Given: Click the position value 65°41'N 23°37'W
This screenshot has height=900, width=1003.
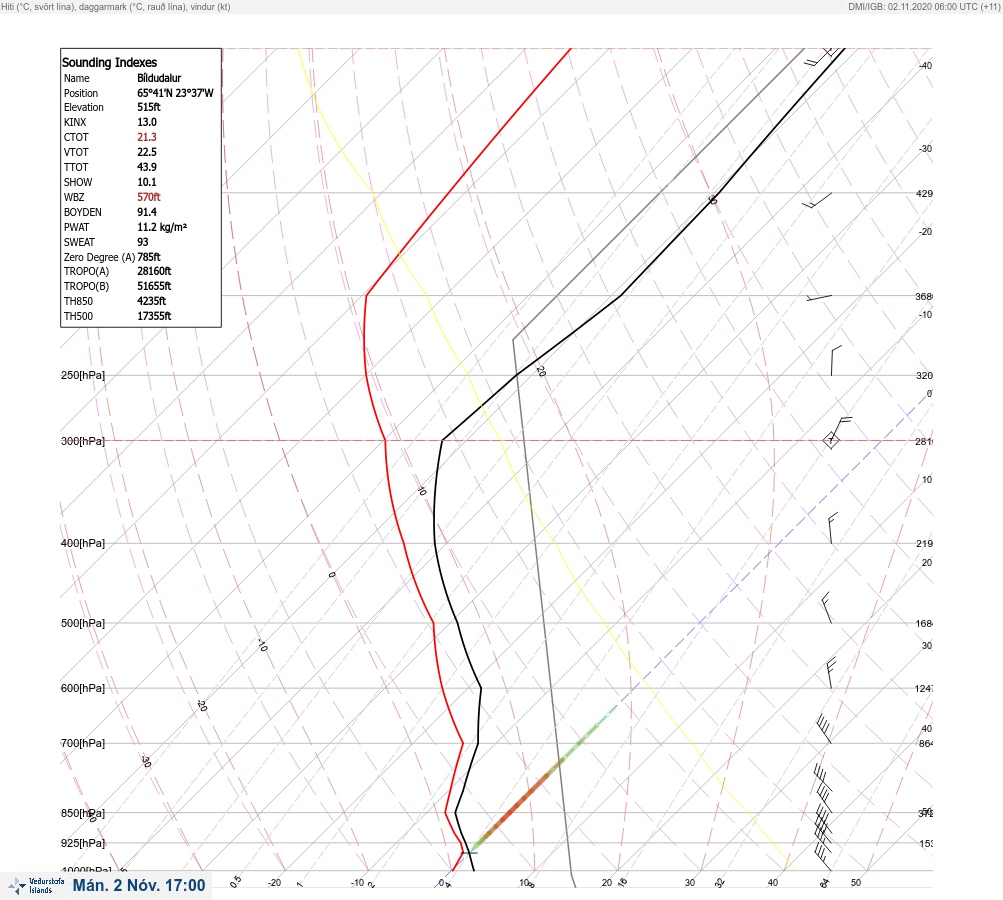Looking at the screenshot, I should [175, 93].
